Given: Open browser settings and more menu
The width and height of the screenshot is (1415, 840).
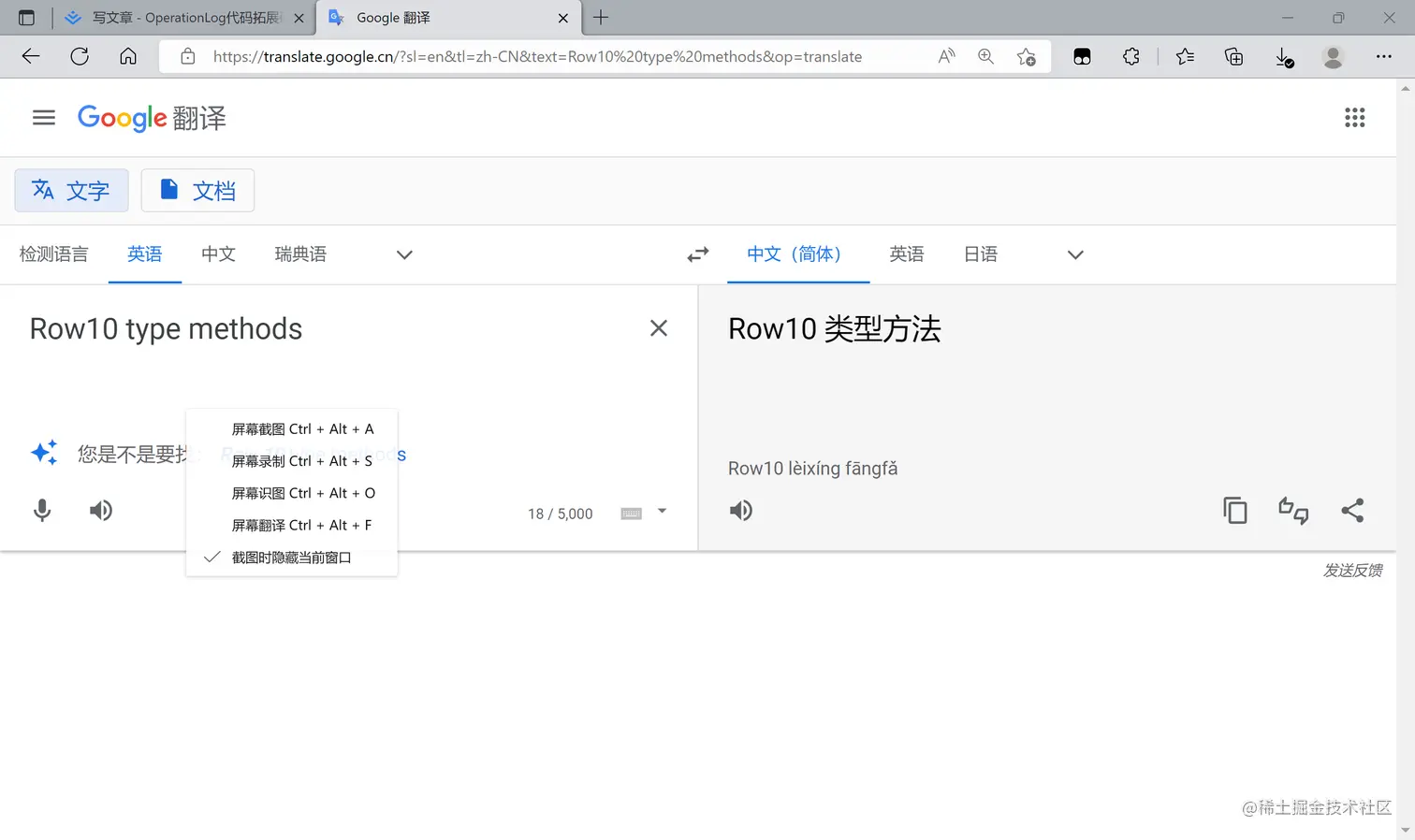Looking at the screenshot, I should [x=1384, y=56].
